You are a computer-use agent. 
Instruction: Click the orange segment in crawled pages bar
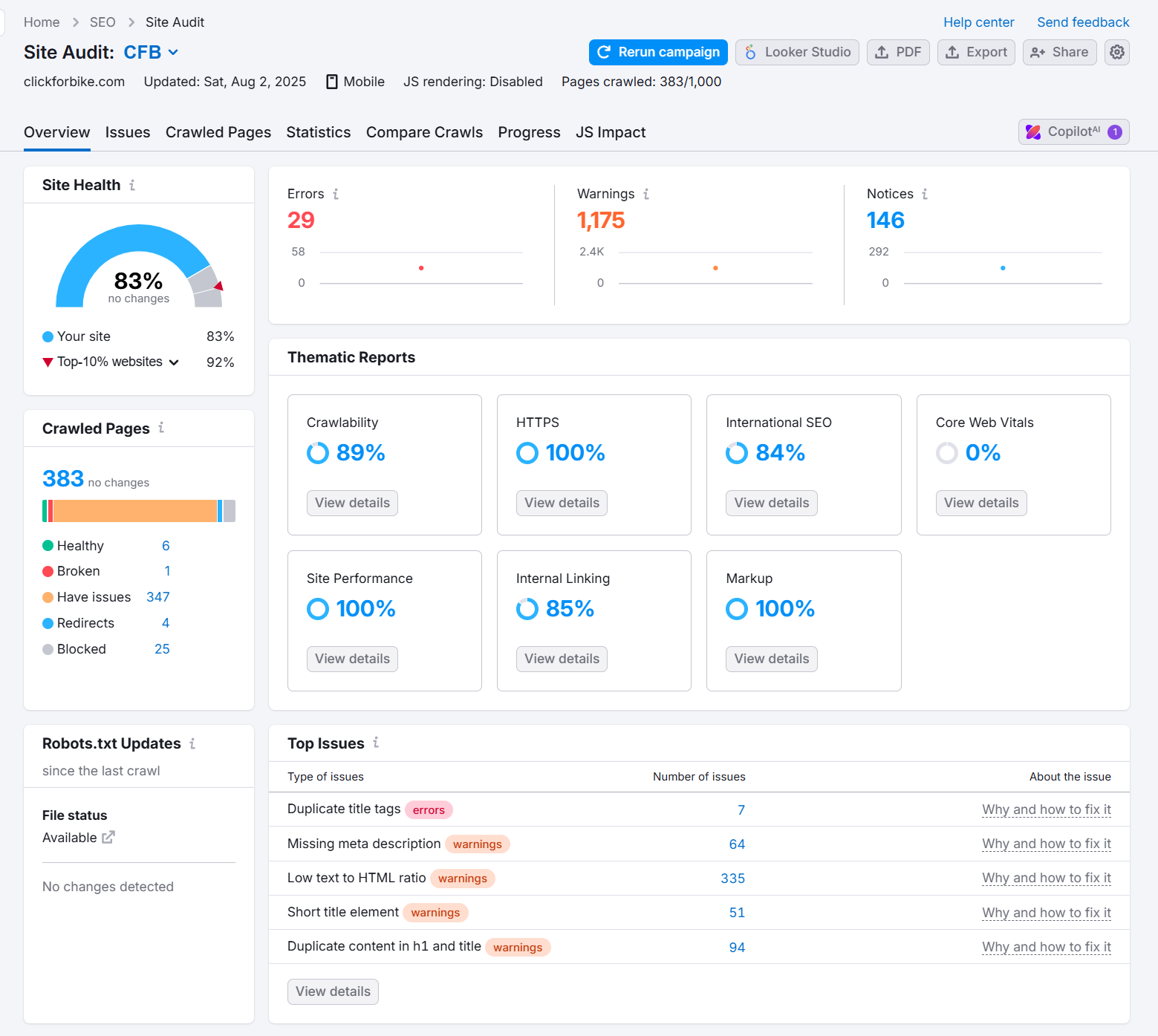pyautogui.click(x=134, y=511)
